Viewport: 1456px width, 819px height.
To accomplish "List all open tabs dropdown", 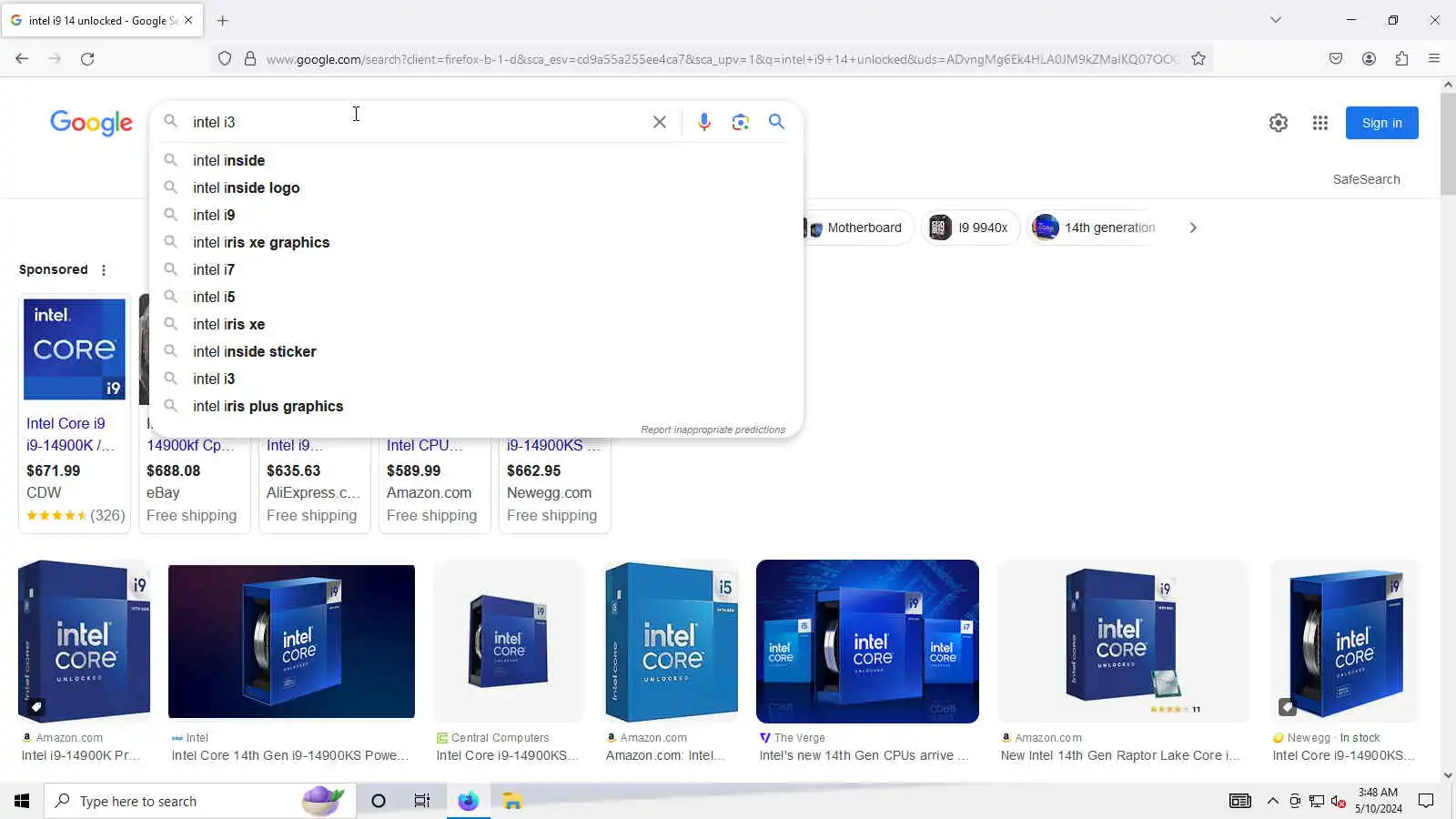I will coord(1276,20).
